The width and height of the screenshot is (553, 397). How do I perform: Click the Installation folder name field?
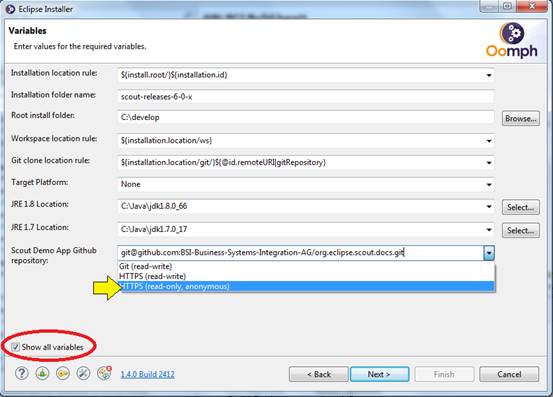(305, 97)
